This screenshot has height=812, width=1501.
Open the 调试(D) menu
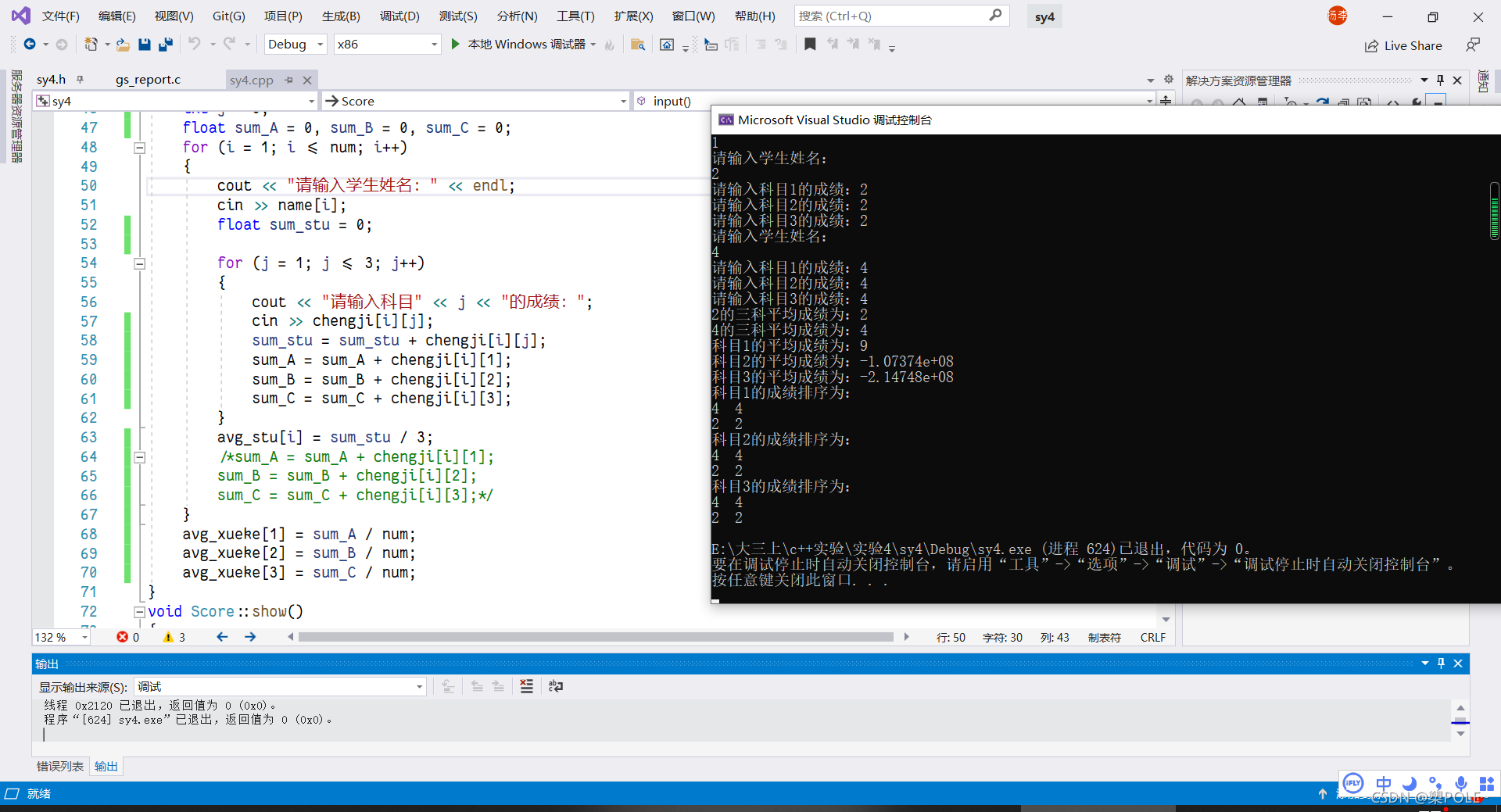[x=399, y=16]
